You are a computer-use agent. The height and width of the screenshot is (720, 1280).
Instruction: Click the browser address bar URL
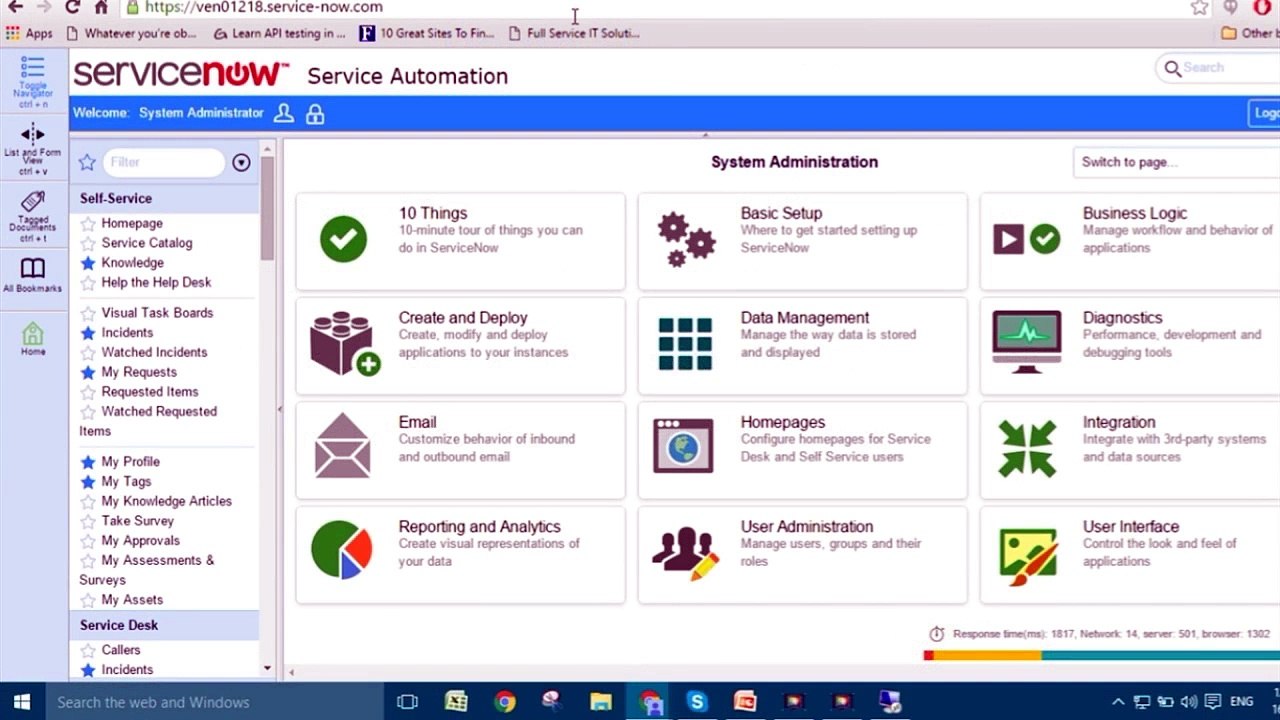tap(264, 7)
